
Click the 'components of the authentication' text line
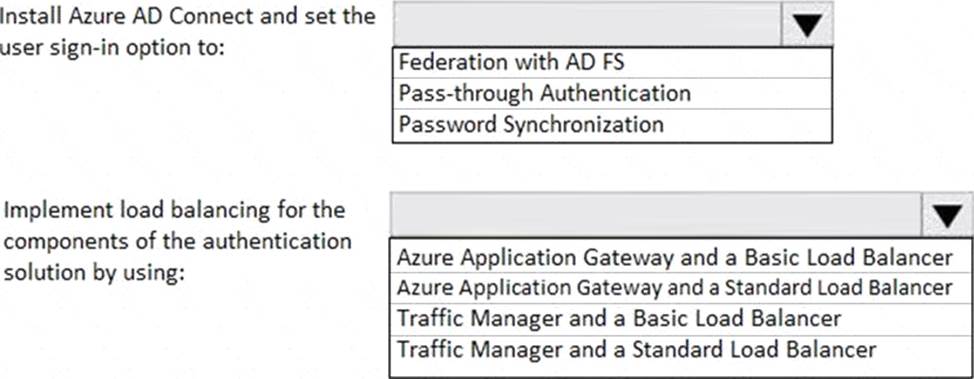pos(178,241)
